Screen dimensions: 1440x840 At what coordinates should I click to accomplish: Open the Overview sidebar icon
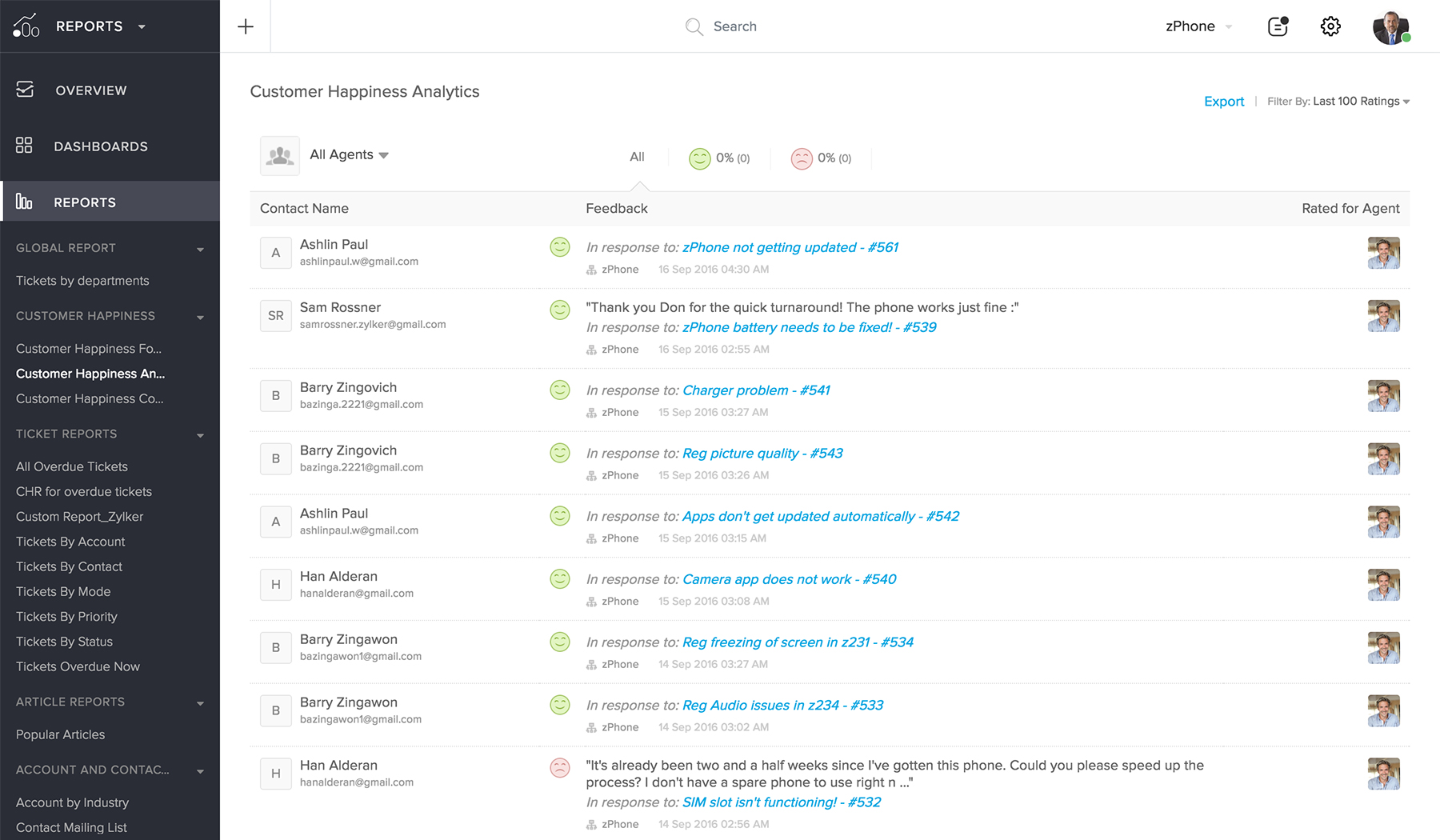tap(25, 90)
